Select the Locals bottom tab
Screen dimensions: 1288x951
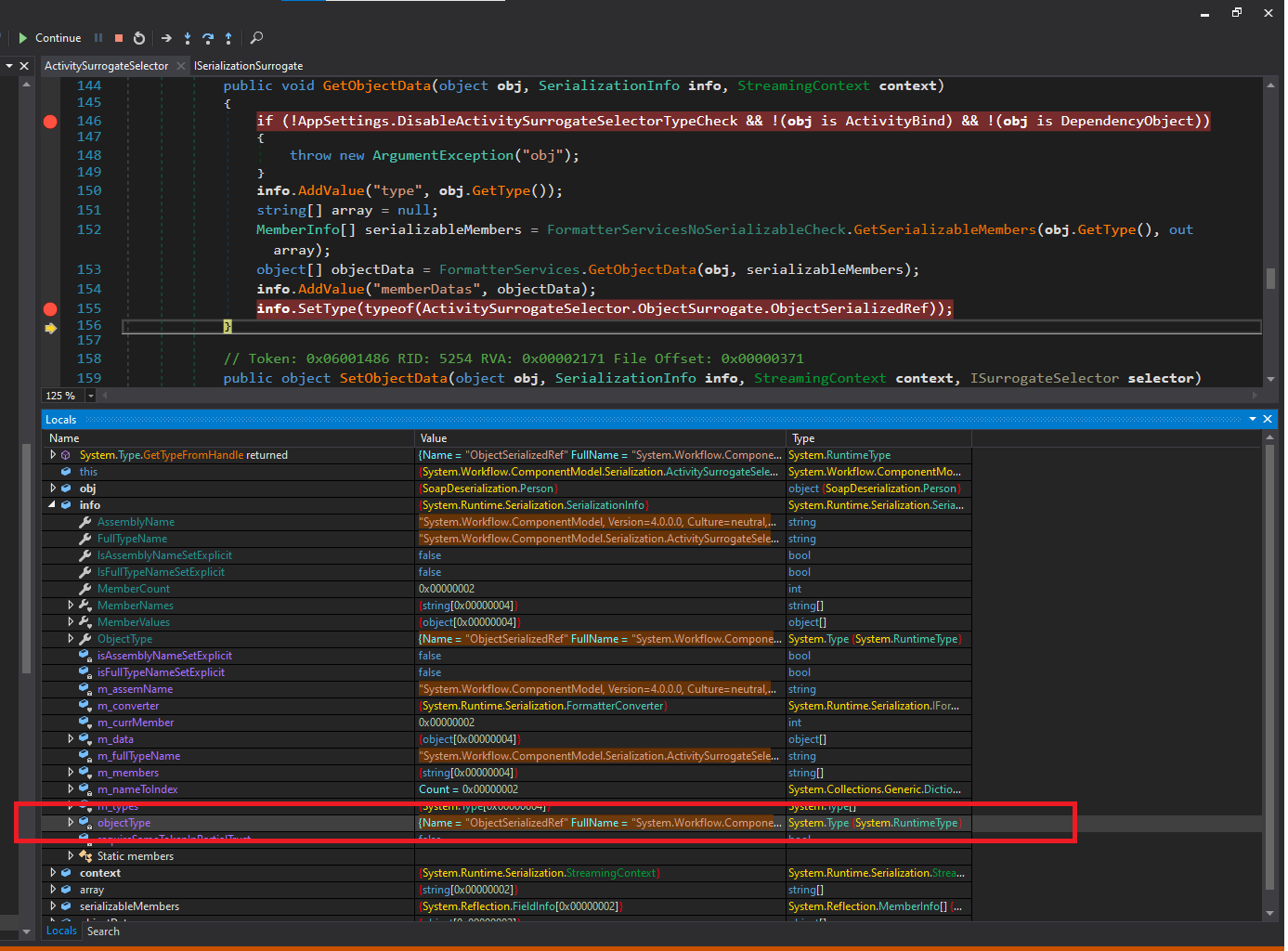click(x=61, y=931)
